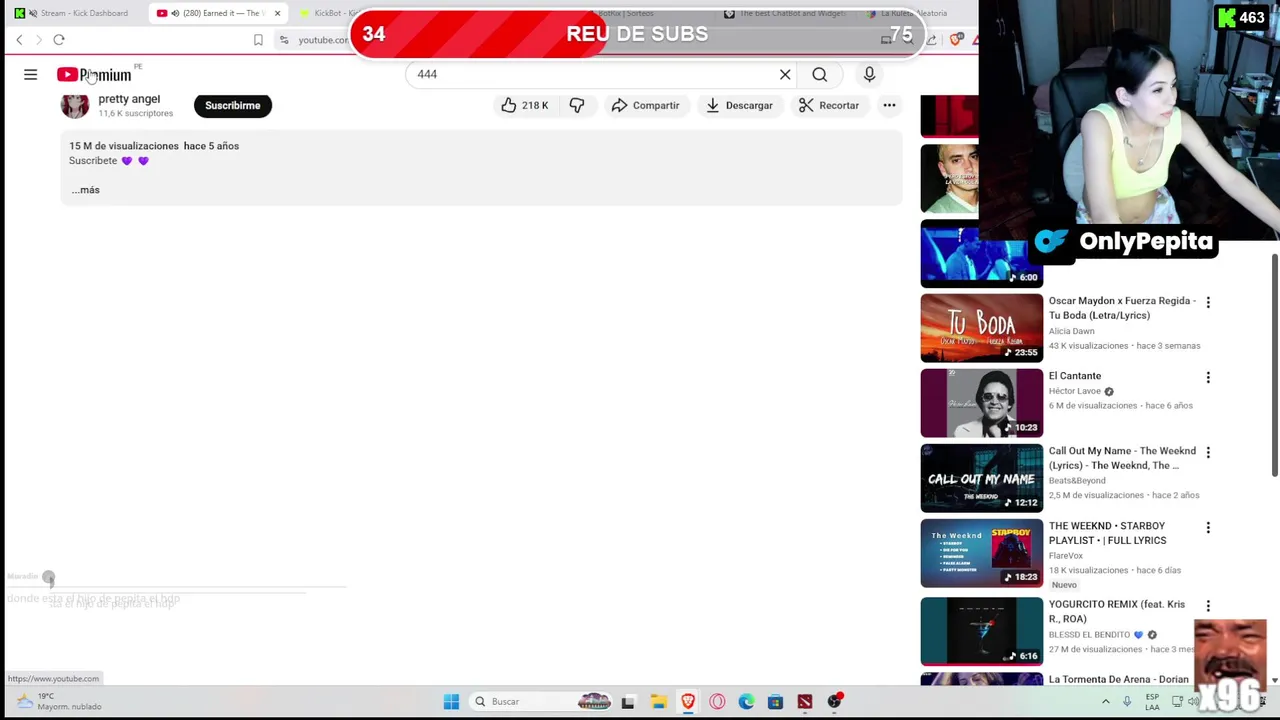Viewport: 1280px width, 720px height.
Task: Expand the video description with ...más
Action: (x=85, y=190)
